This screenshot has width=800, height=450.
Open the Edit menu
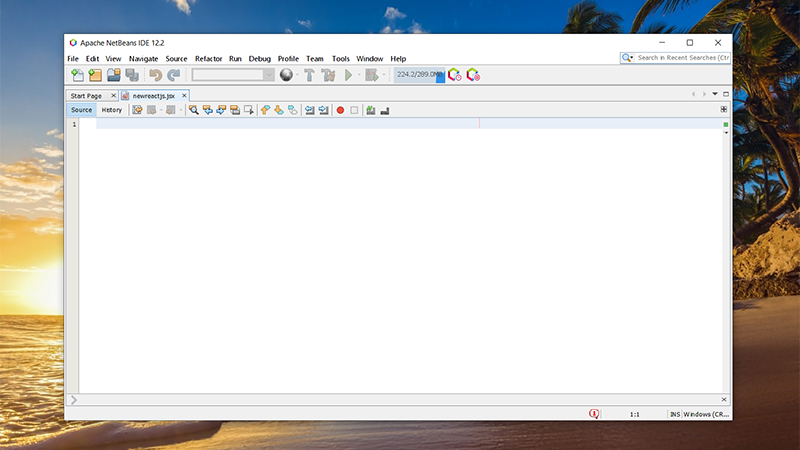pyautogui.click(x=92, y=59)
